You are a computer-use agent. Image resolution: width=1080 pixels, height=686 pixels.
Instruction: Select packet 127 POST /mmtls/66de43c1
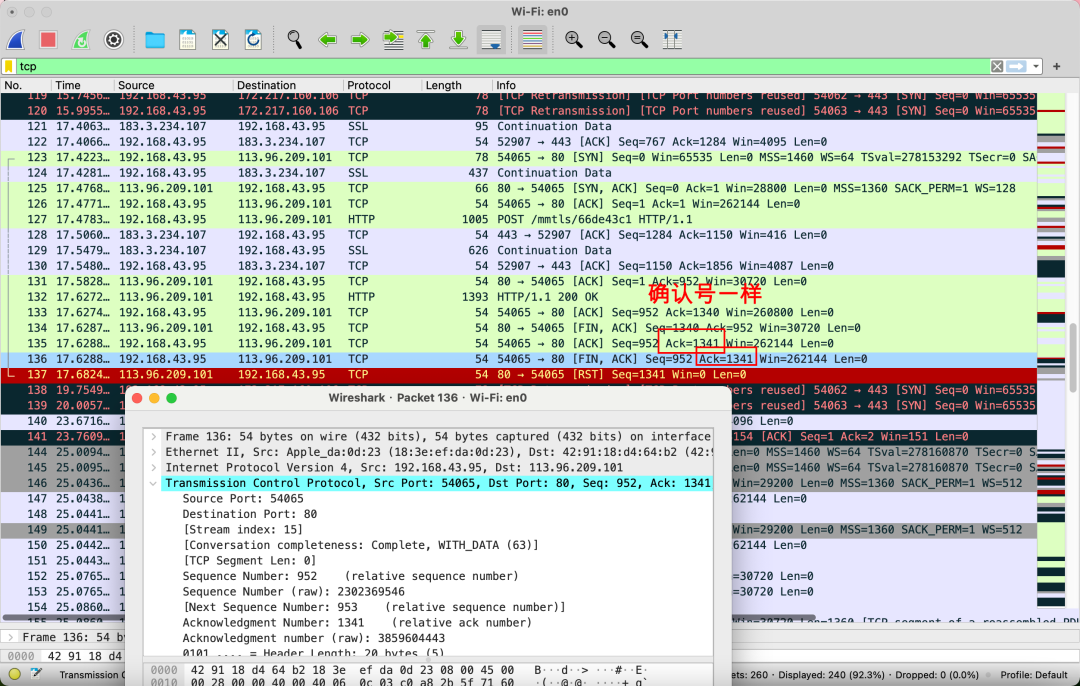(519, 220)
